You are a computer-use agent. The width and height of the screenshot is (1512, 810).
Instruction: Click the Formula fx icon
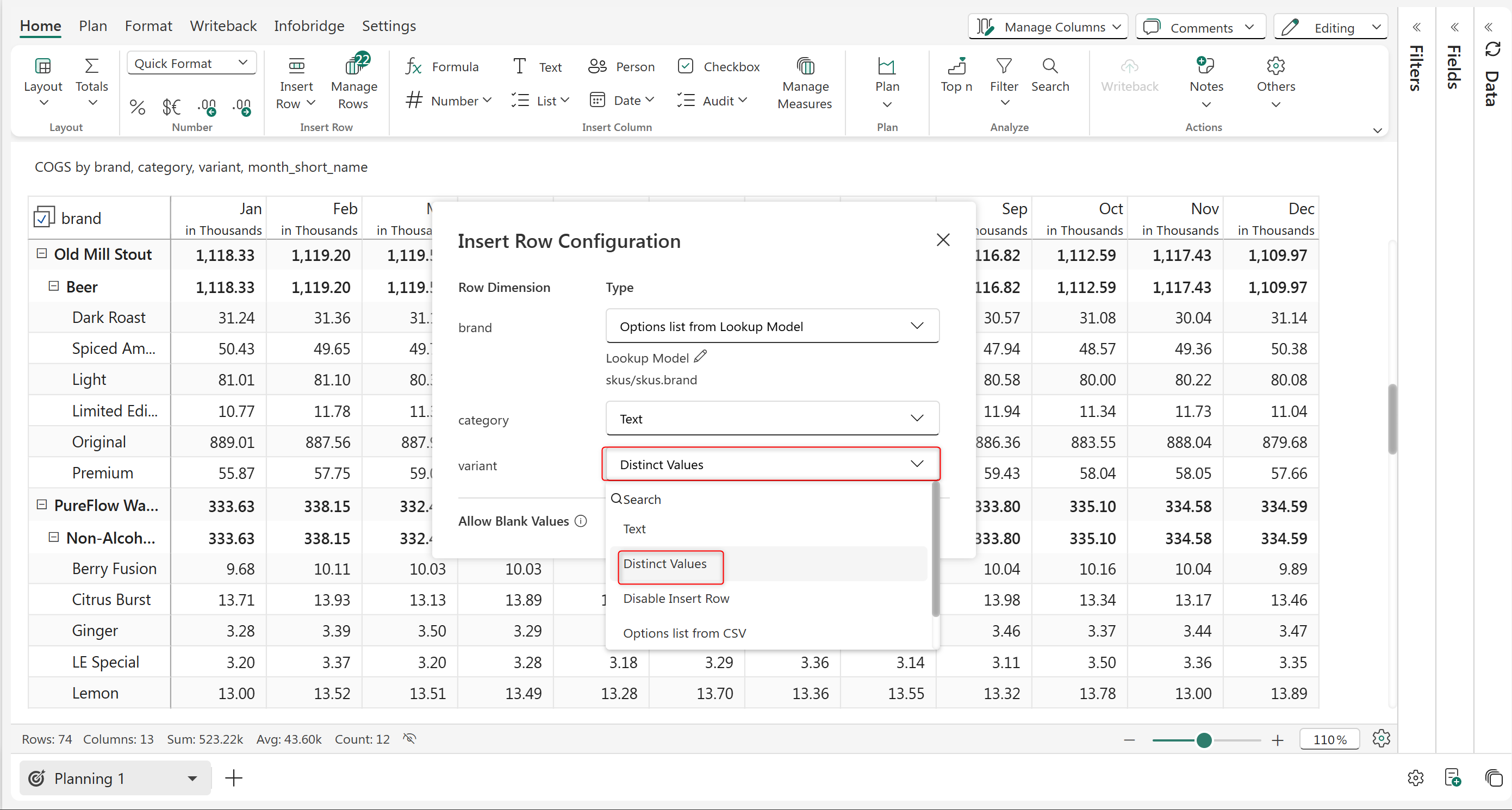[x=413, y=66]
